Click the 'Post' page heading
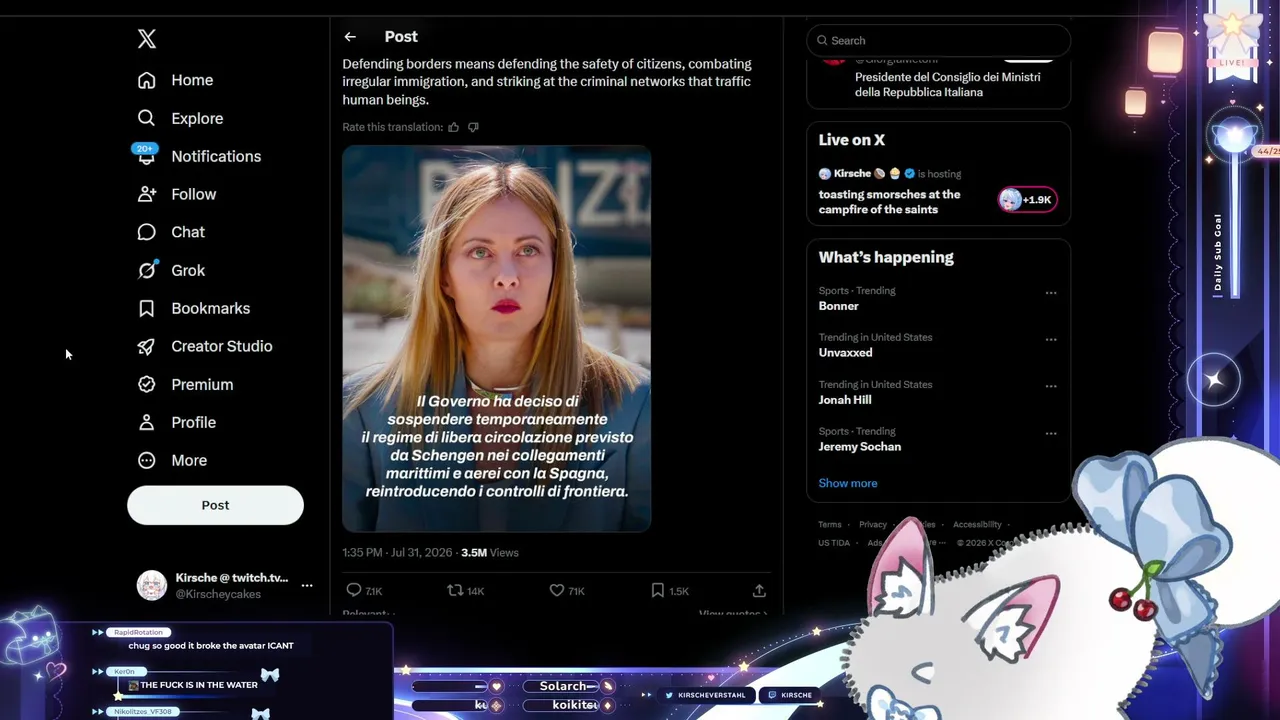1280x720 pixels. [401, 37]
